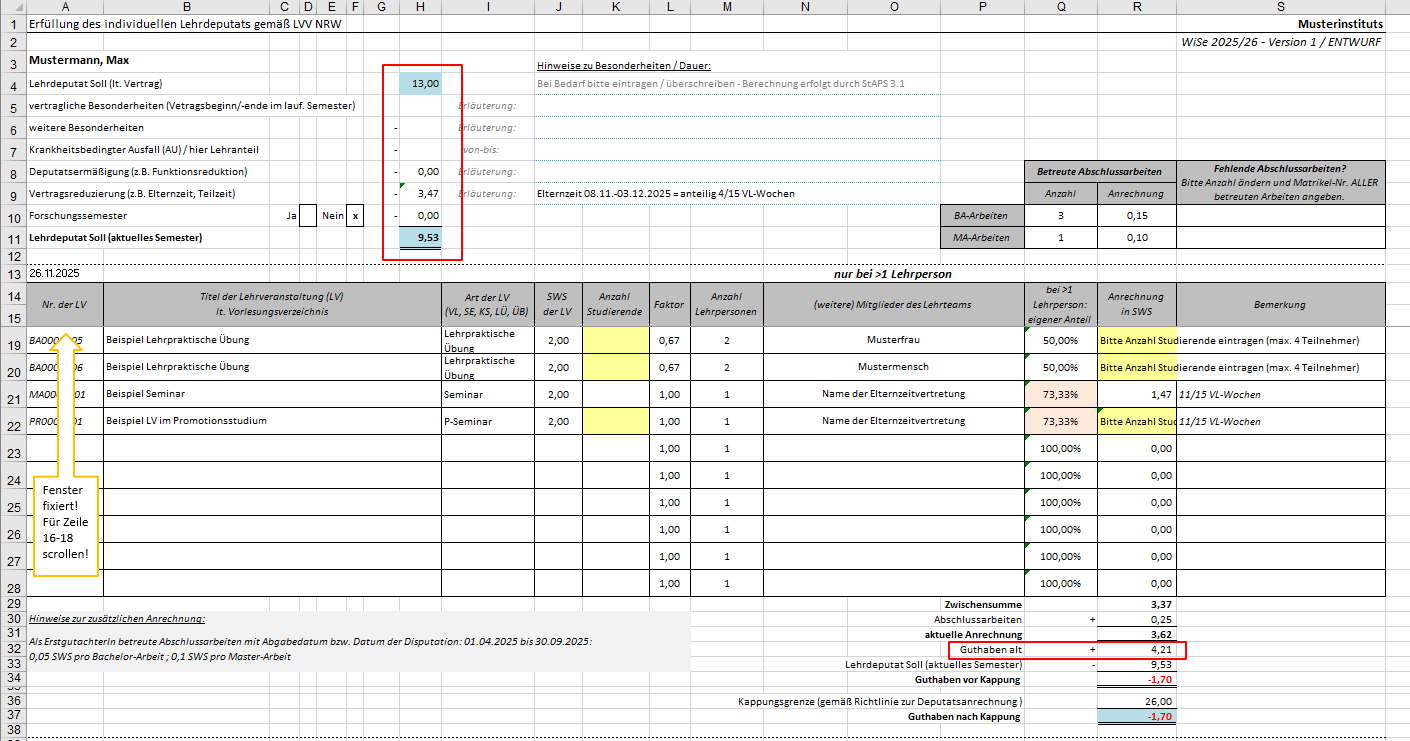Select column R header
This screenshot has width=1410, height=741.
point(1136,7)
